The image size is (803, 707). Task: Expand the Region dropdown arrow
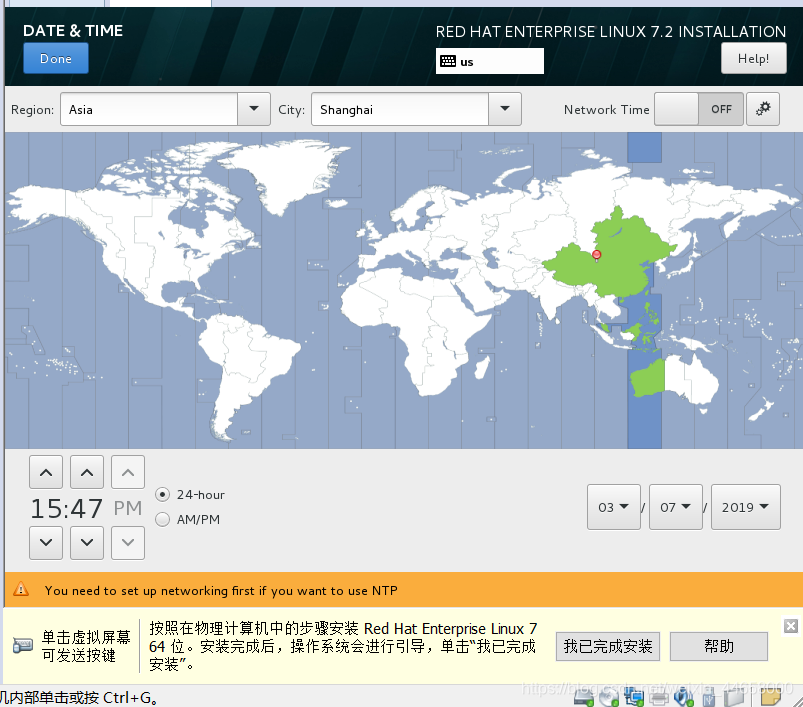click(x=253, y=109)
